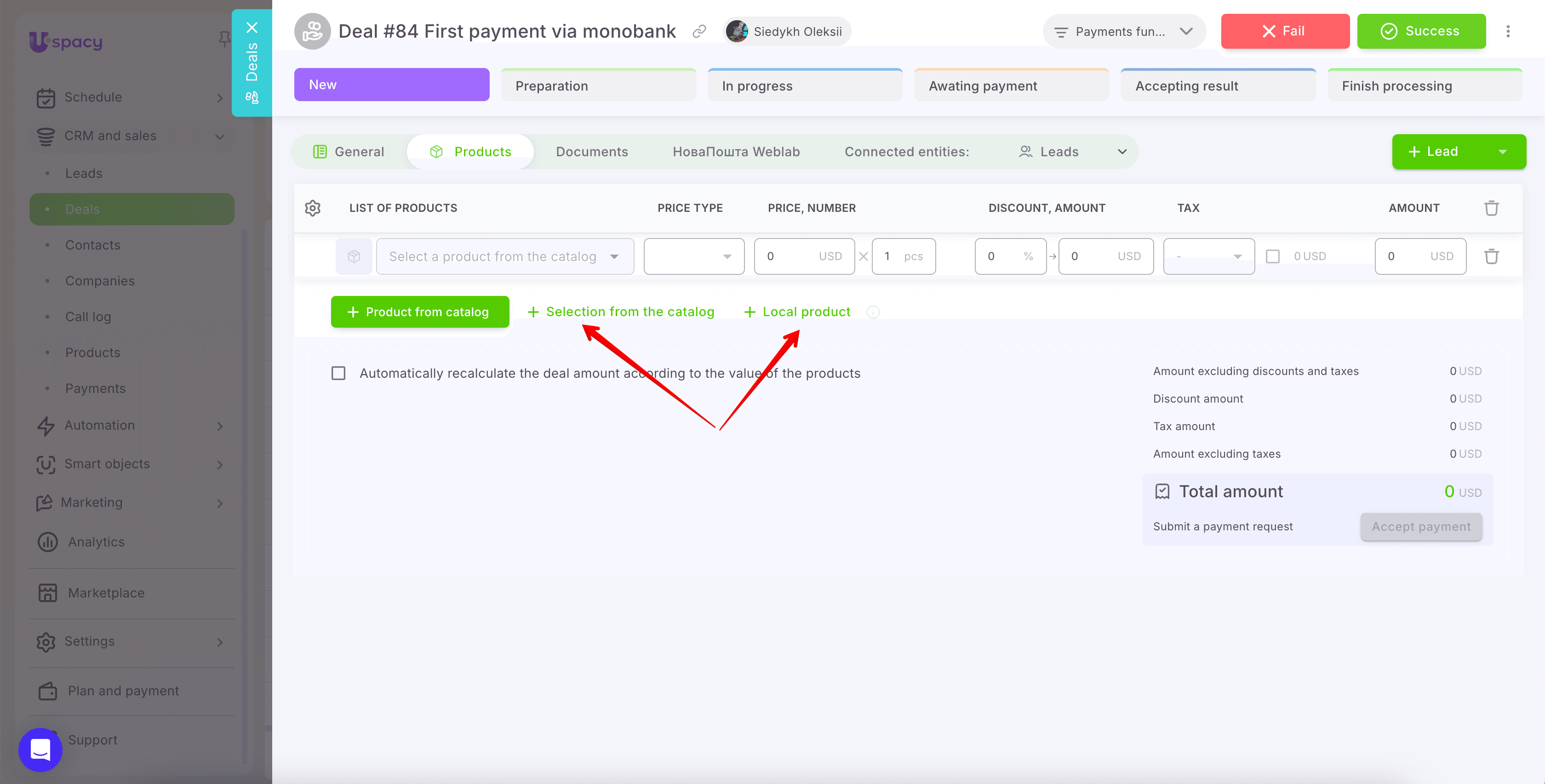The width and height of the screenshot is (1545, 784).
Task: Set deal stage to Awaiting payment
Action: [x=1011, y=85]
